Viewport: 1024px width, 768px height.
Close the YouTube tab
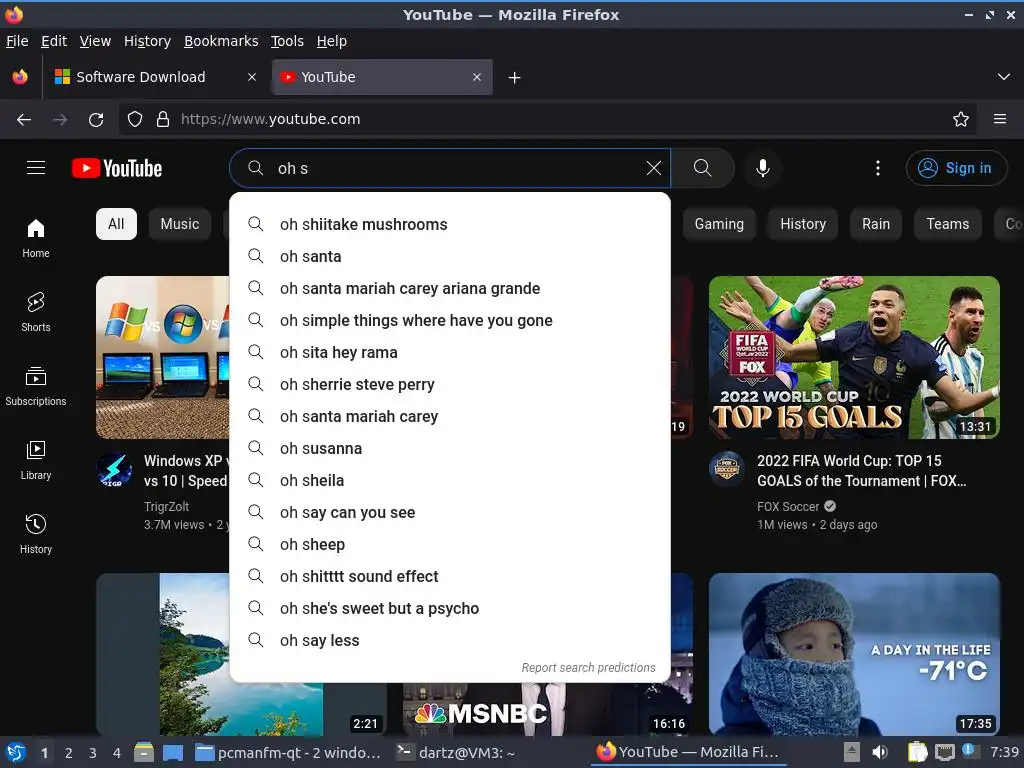click(x=477, y=77)
